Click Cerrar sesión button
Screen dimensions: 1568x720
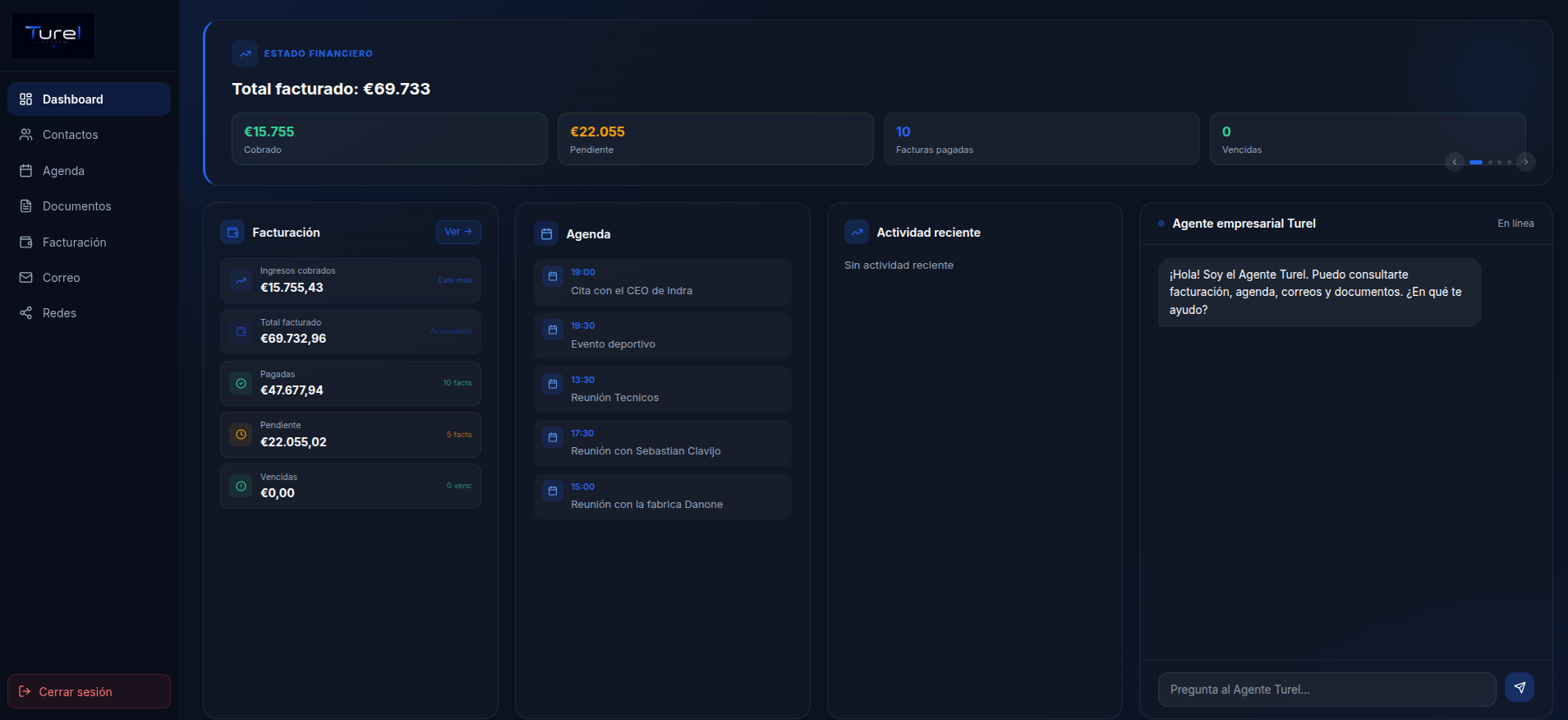89,691
